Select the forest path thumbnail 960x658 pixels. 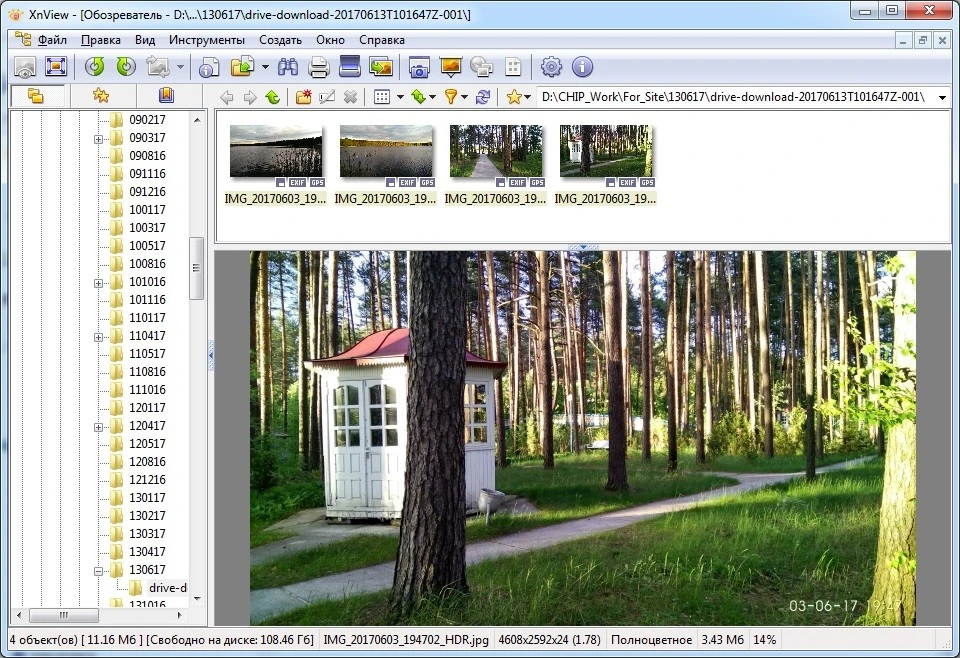(x=496, y=151)
